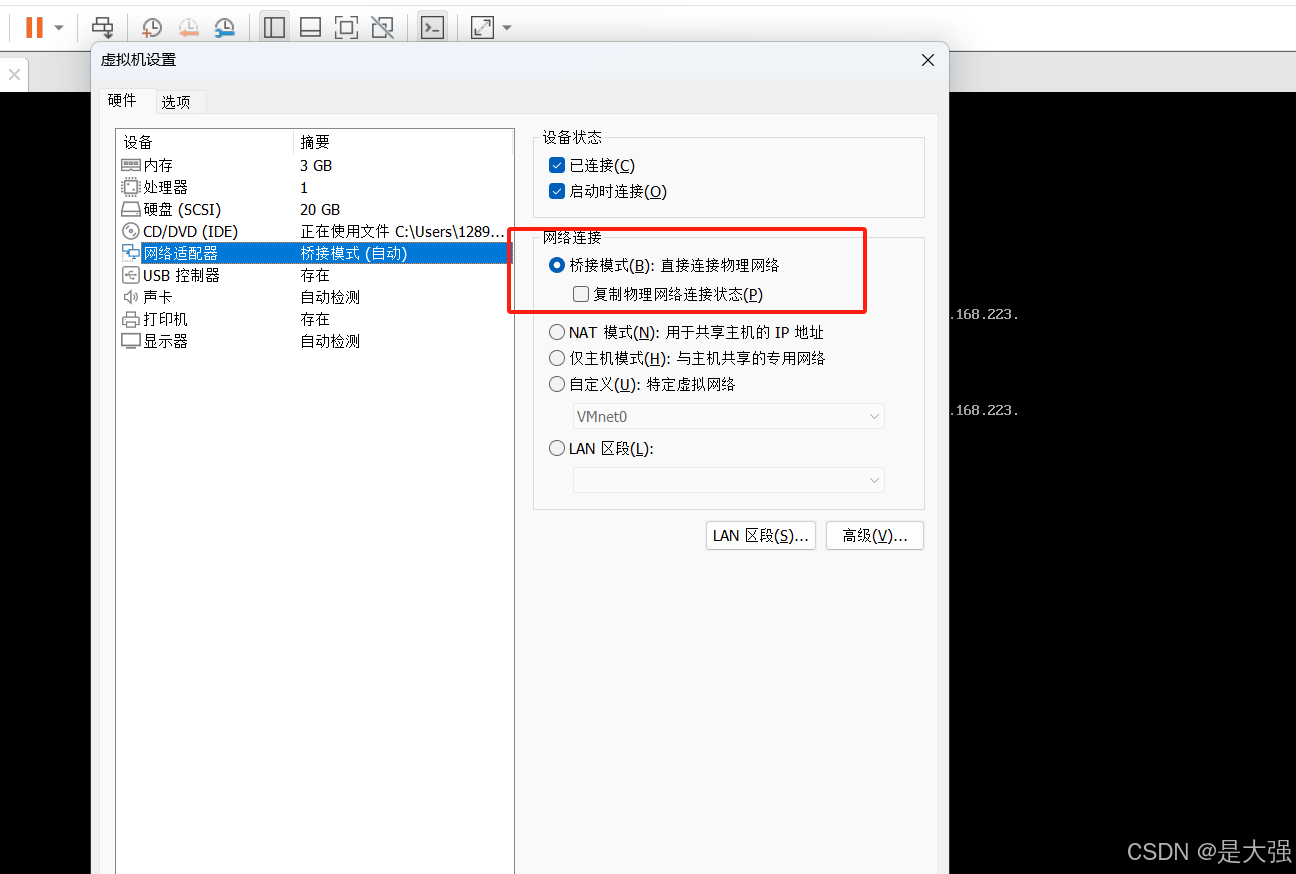Screen dimensions: 1296x874
Task: Click the 声卡 自动检测 summary text
Action: coord(330,297)
